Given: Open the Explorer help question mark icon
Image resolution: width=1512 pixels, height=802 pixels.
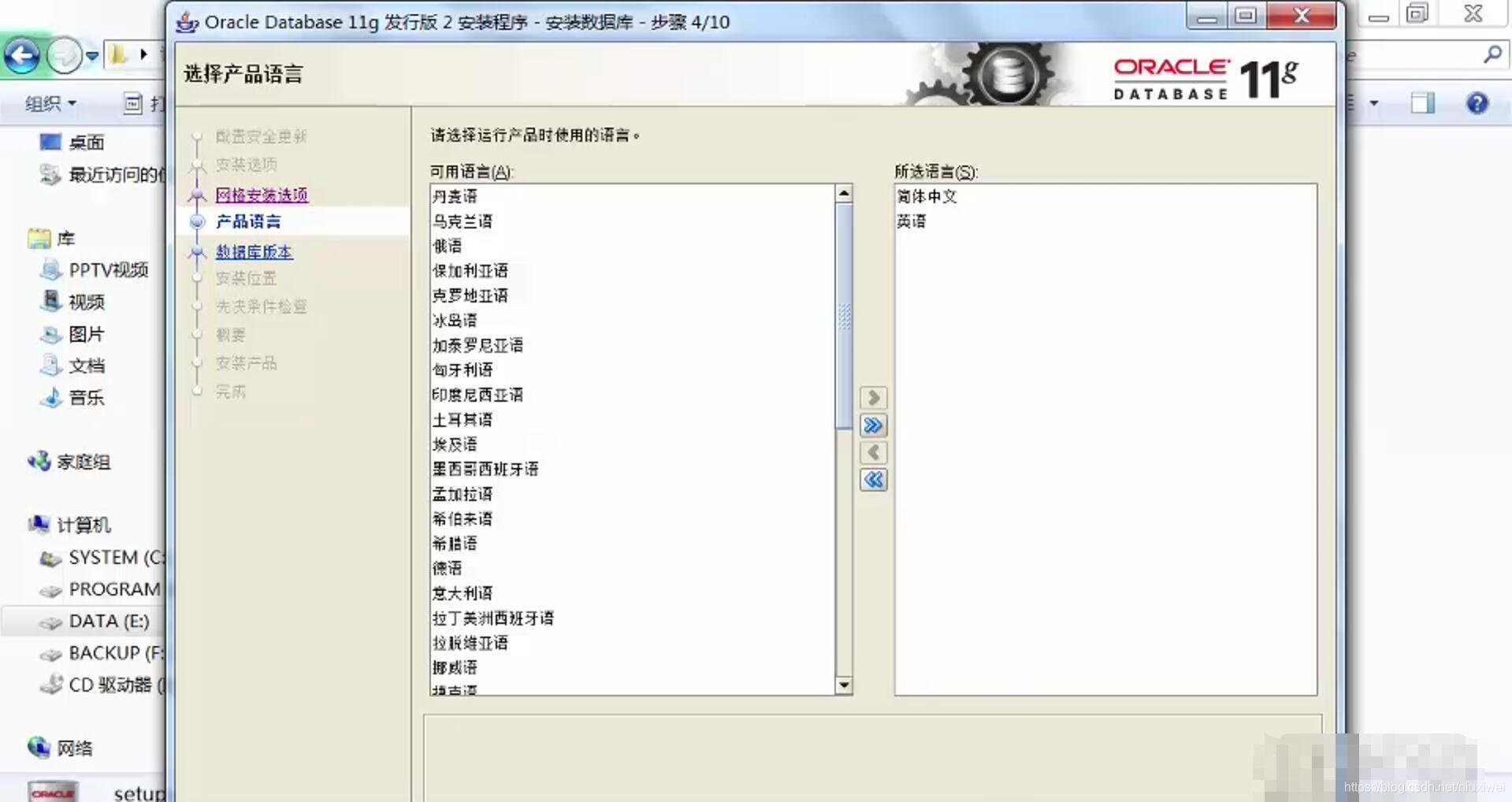Looking at the screenshot, I should tap(1477, 103).
